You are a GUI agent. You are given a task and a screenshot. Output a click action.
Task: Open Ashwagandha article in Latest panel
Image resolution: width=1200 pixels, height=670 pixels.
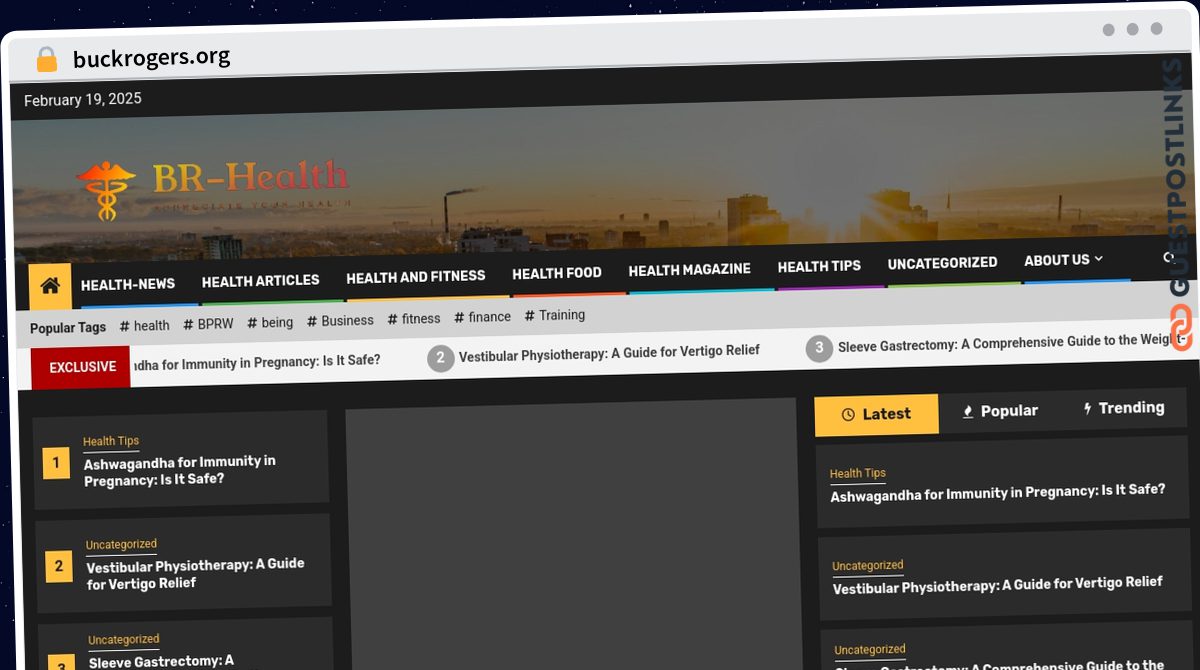pos(998,493)
